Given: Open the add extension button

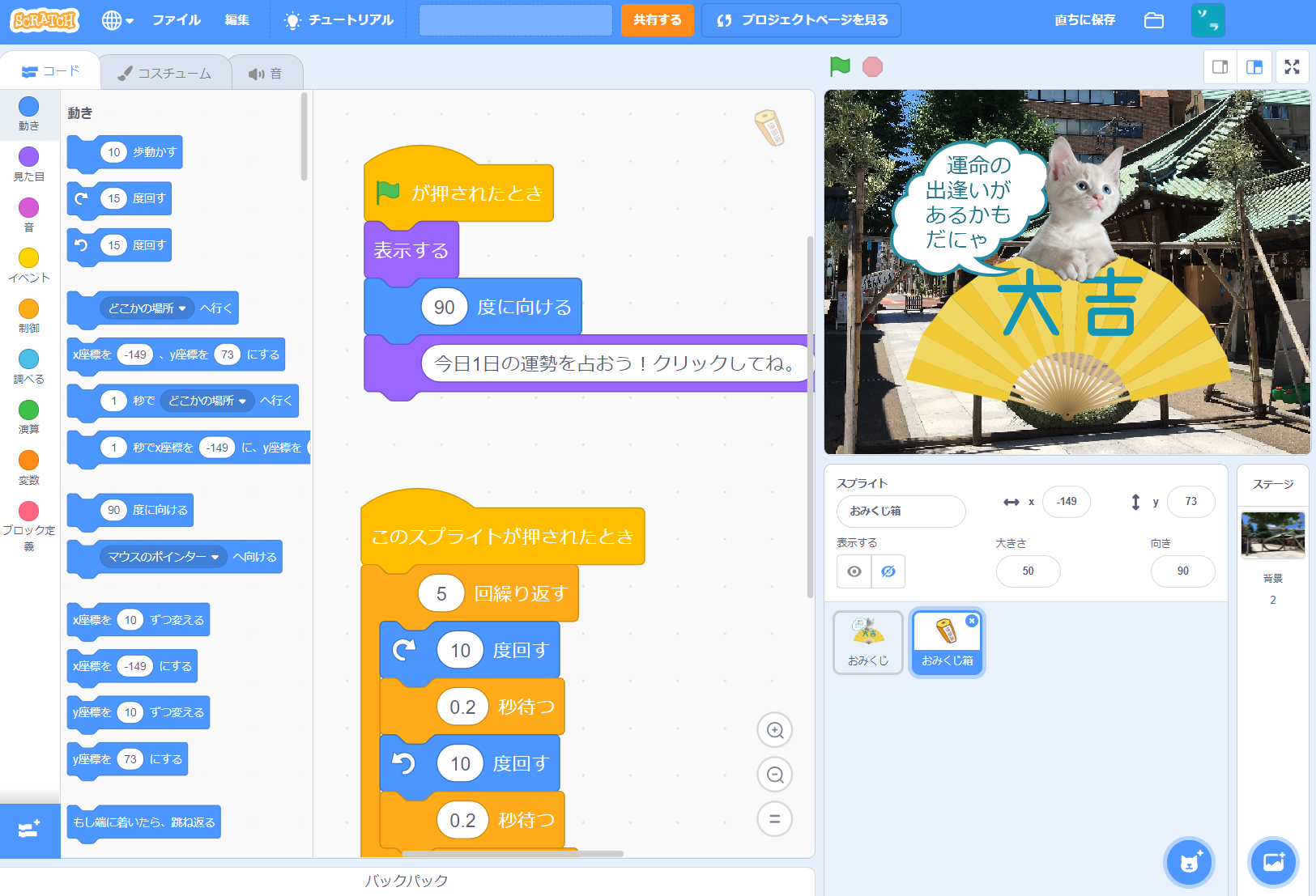Looking at the screenshot, I should pyautogui.click(x=29, y=830).
